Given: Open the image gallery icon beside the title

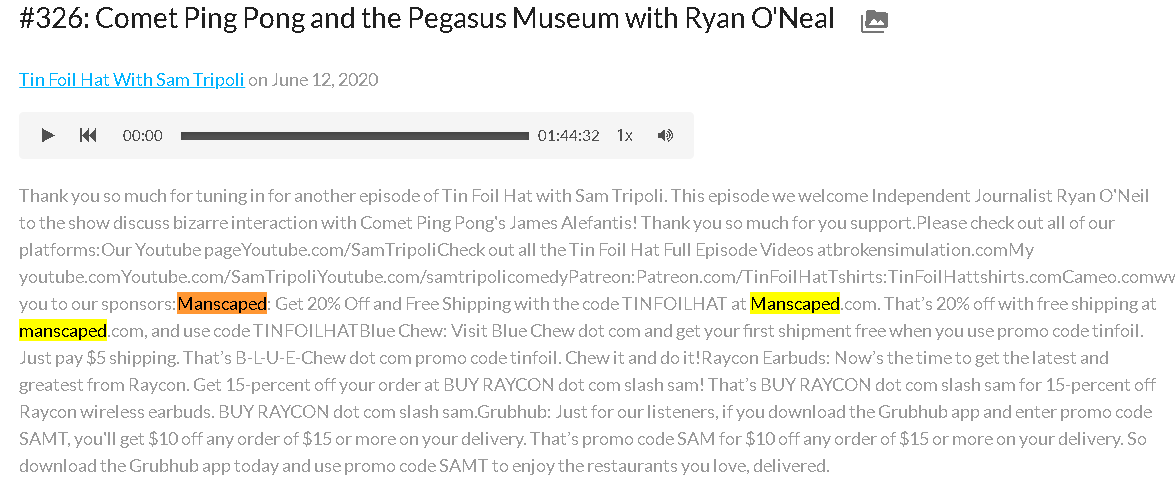Looking at the screenshot, I should click(875, 21).
